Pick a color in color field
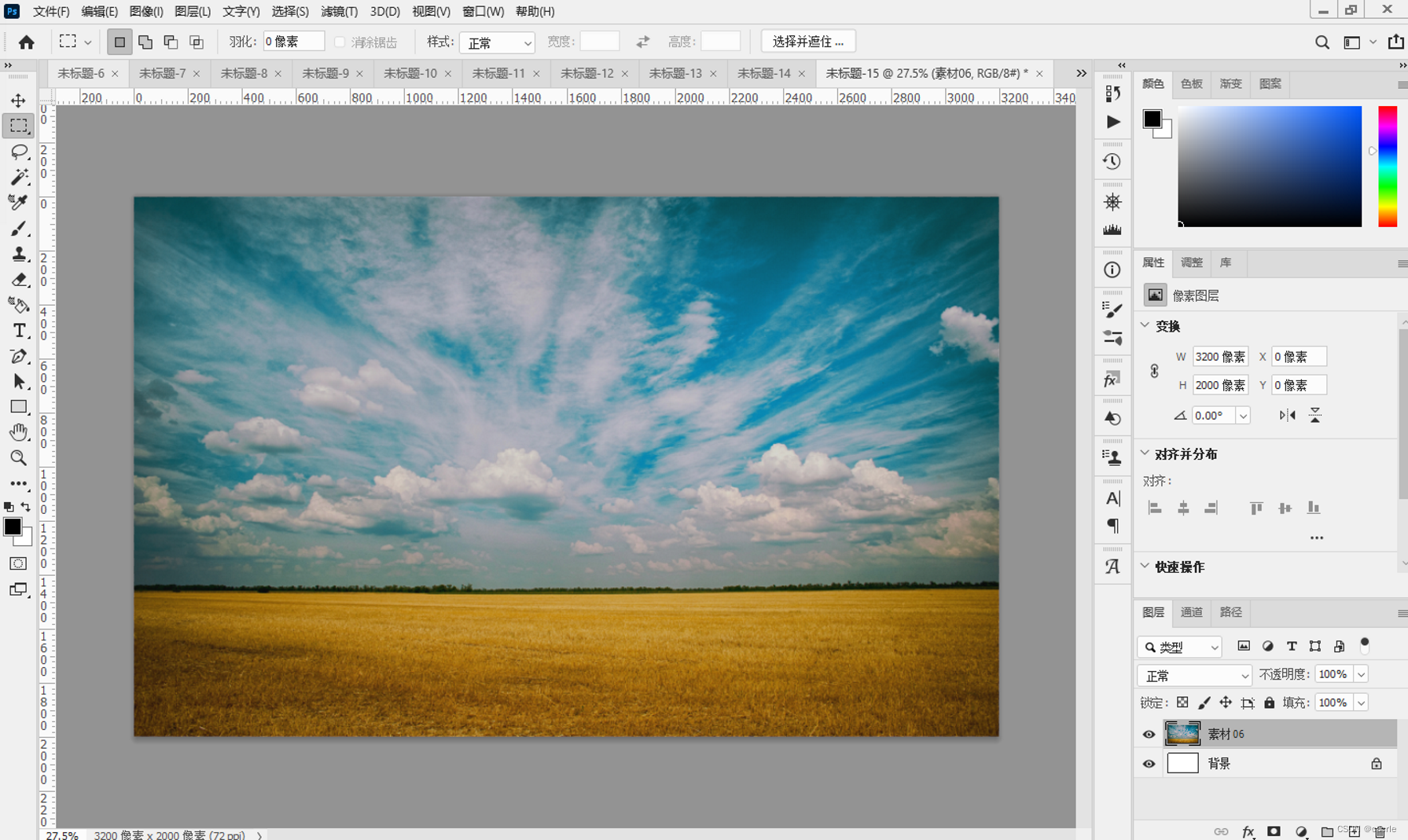This screenshot has height=840, width=1408. coord(1270,167)
